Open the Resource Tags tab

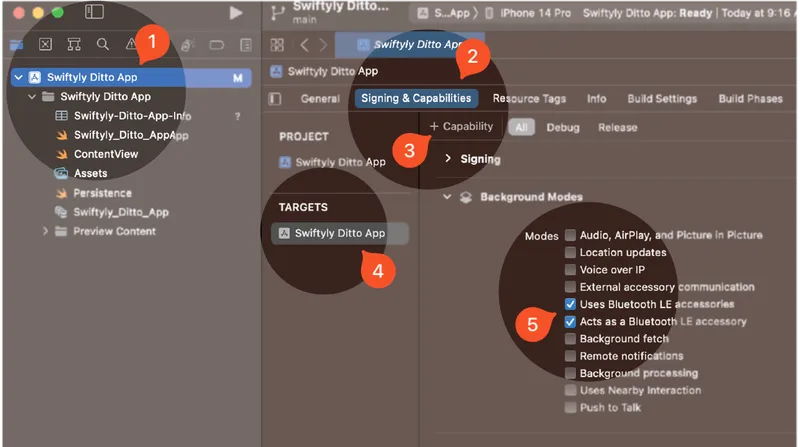click(x=529, y=98)
